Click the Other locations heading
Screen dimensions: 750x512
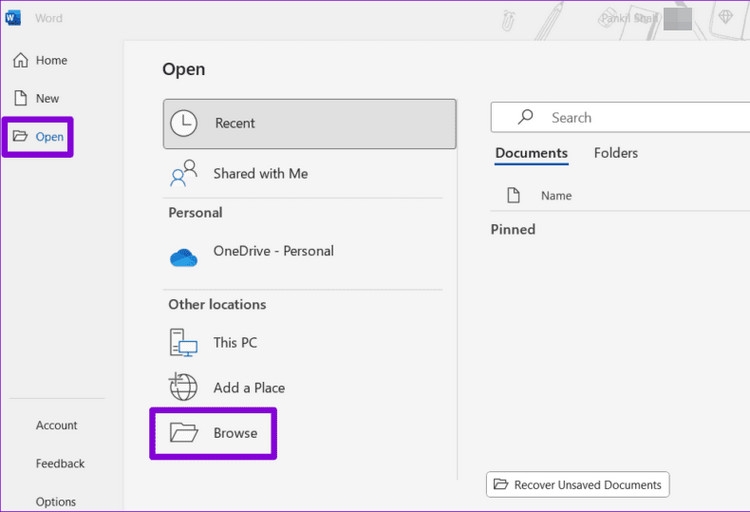tap(217, 305)
